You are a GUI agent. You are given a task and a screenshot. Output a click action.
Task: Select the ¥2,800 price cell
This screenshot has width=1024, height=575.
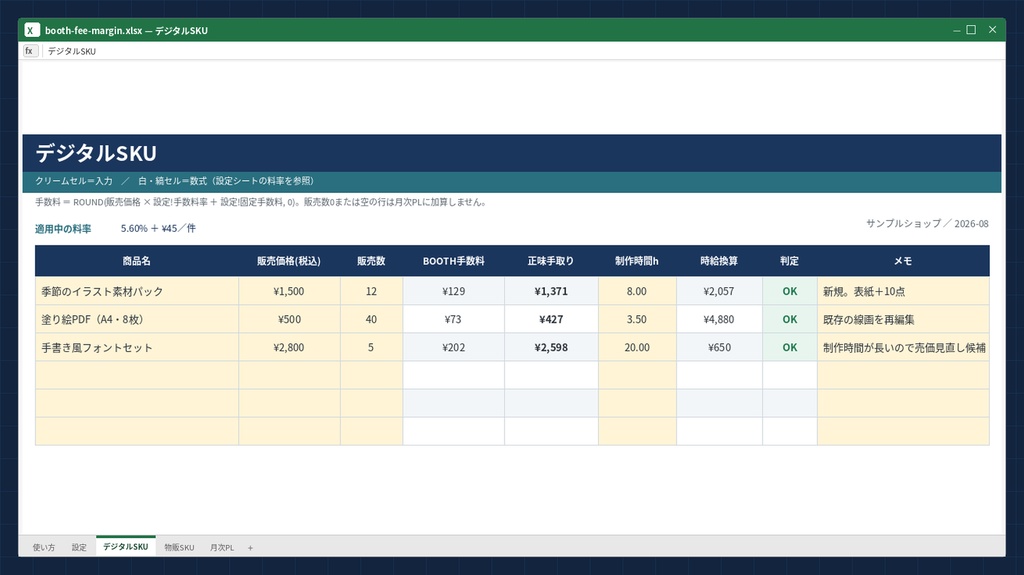[x=289, y=348]
